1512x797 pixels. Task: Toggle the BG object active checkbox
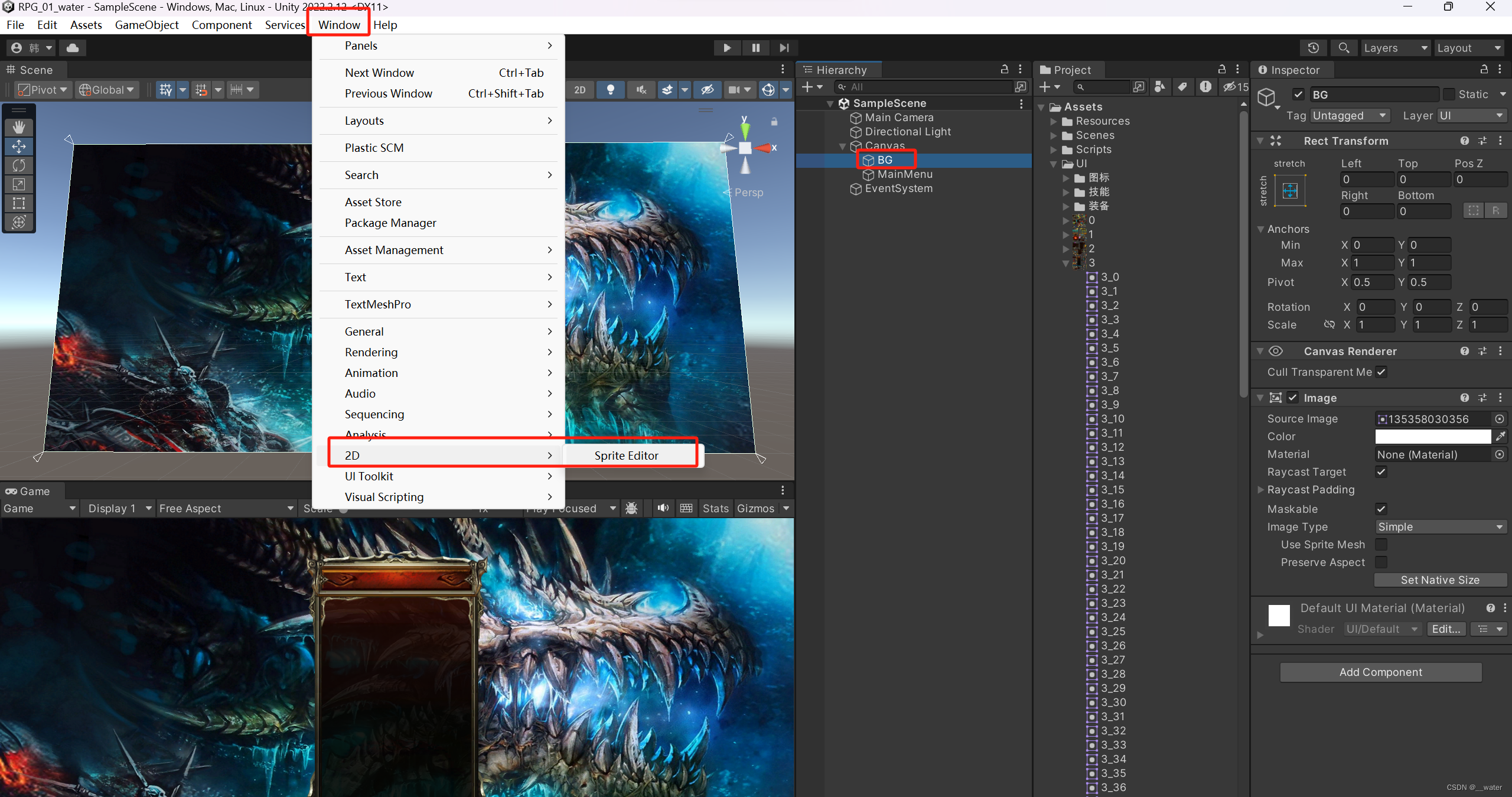point(1298,95)
